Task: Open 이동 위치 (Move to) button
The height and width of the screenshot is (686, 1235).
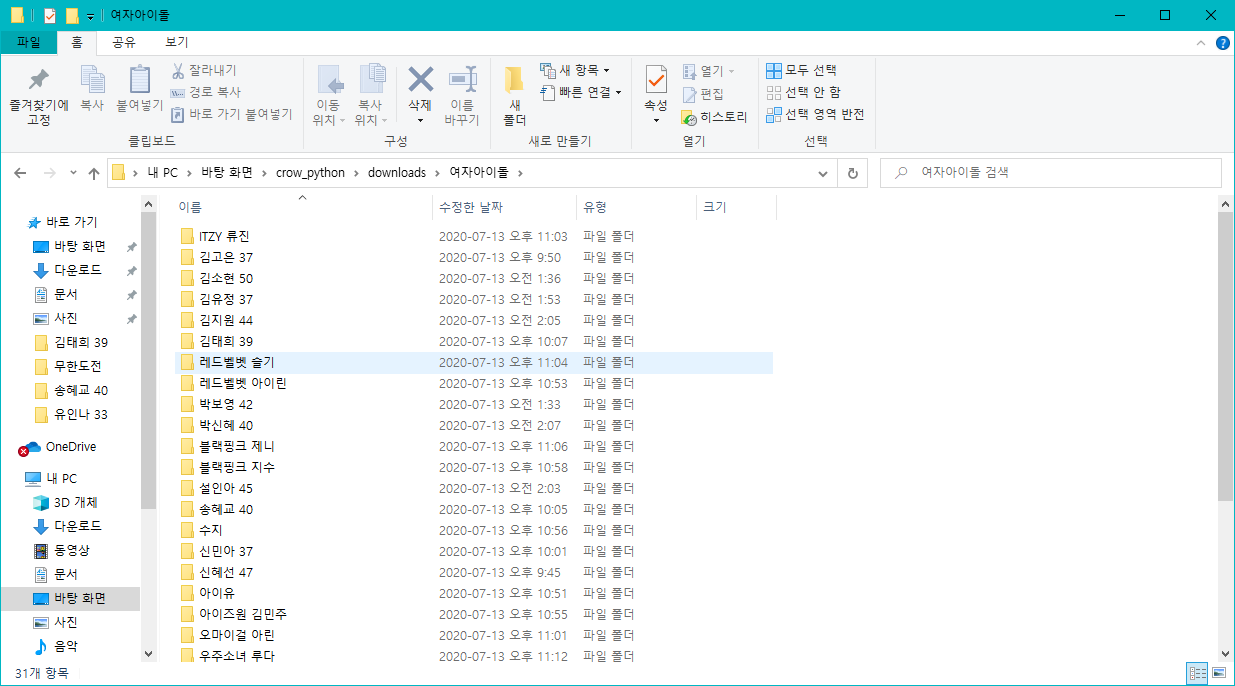Action: click(329, 95)
